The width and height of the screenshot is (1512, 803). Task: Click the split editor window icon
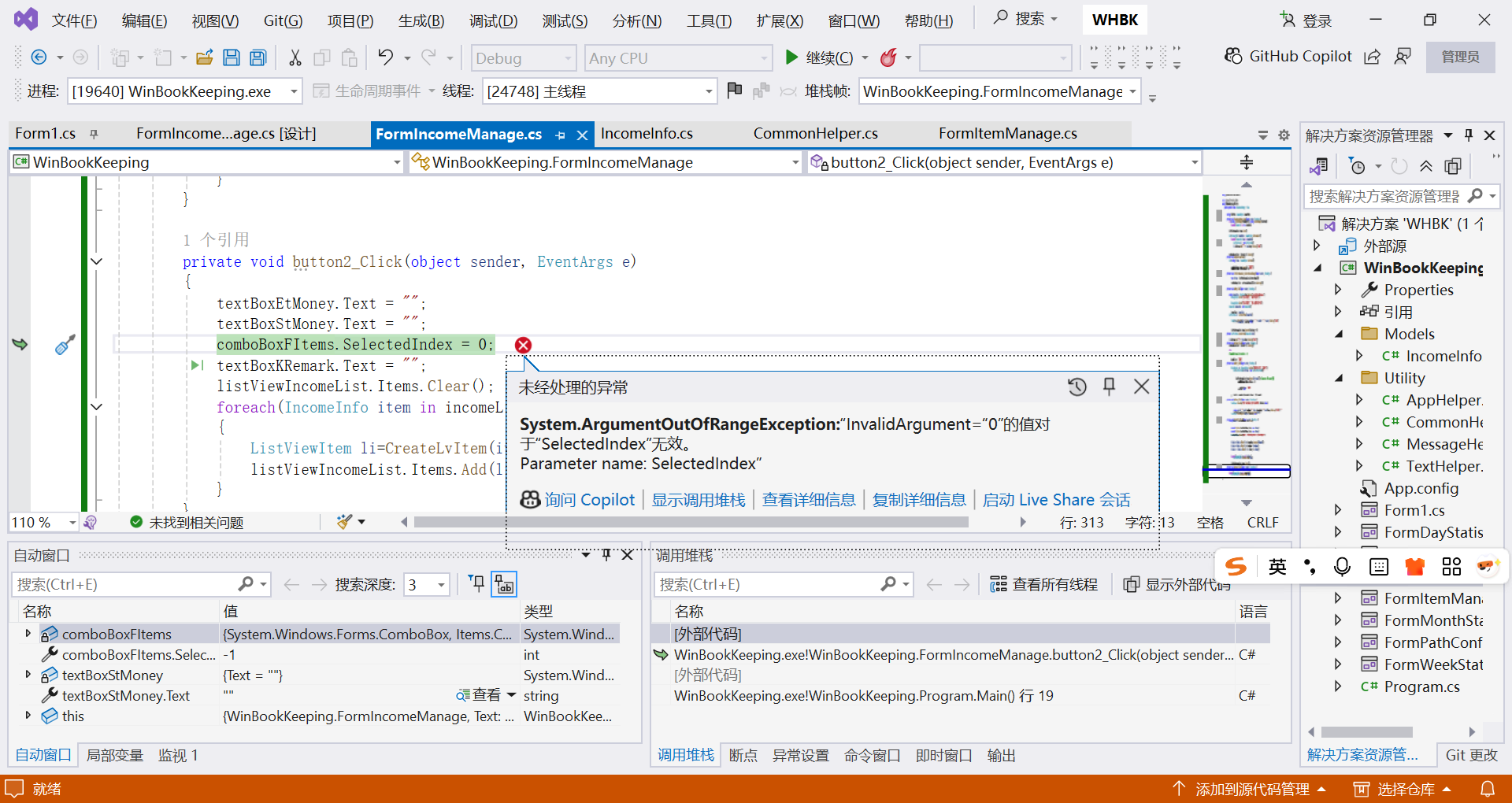[x=1247, y=162]
